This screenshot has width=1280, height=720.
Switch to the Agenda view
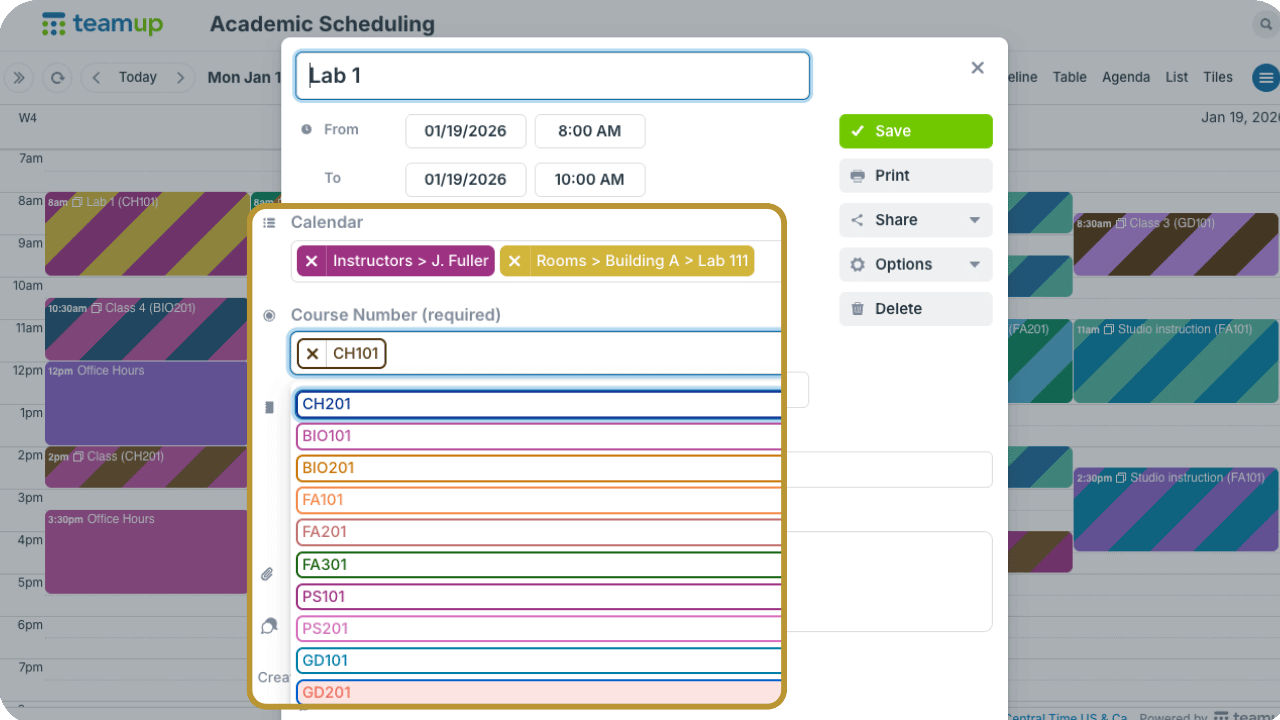pos(1125,77)
